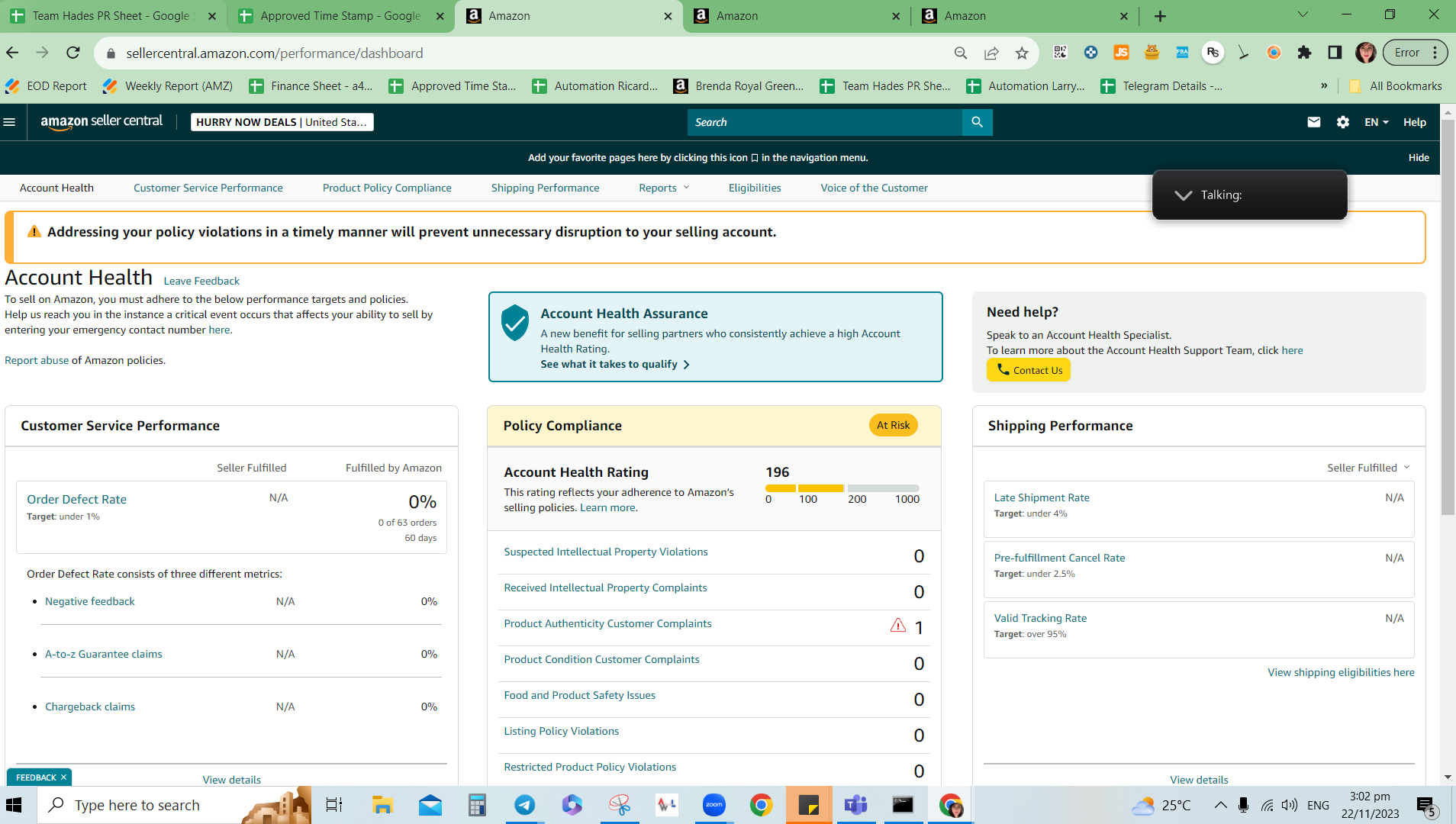Go to Shipping Performance tab
This screenshot has width=1456, height=824.
[x=545, y=188]
